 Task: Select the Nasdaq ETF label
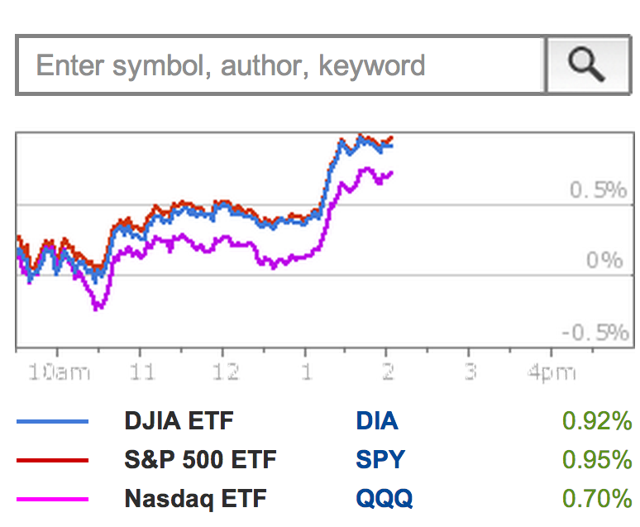(x=196, y=498)
